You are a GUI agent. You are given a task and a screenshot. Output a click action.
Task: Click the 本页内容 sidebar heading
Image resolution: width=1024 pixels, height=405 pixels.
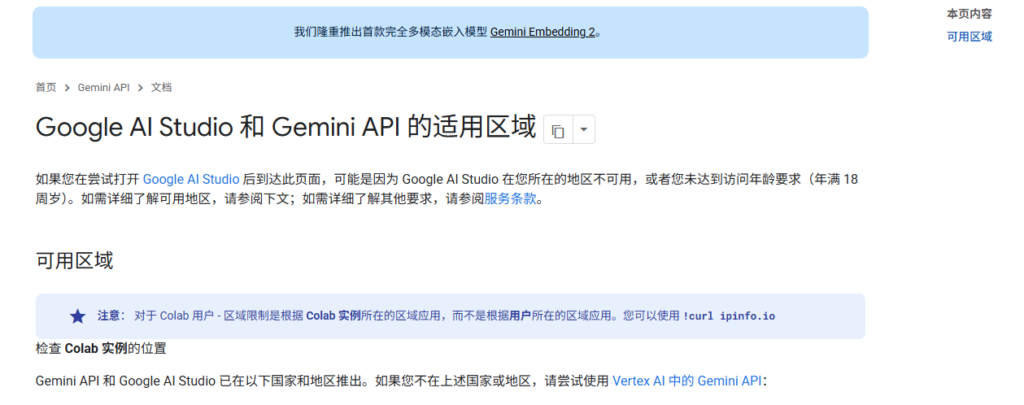coord(969,14)
